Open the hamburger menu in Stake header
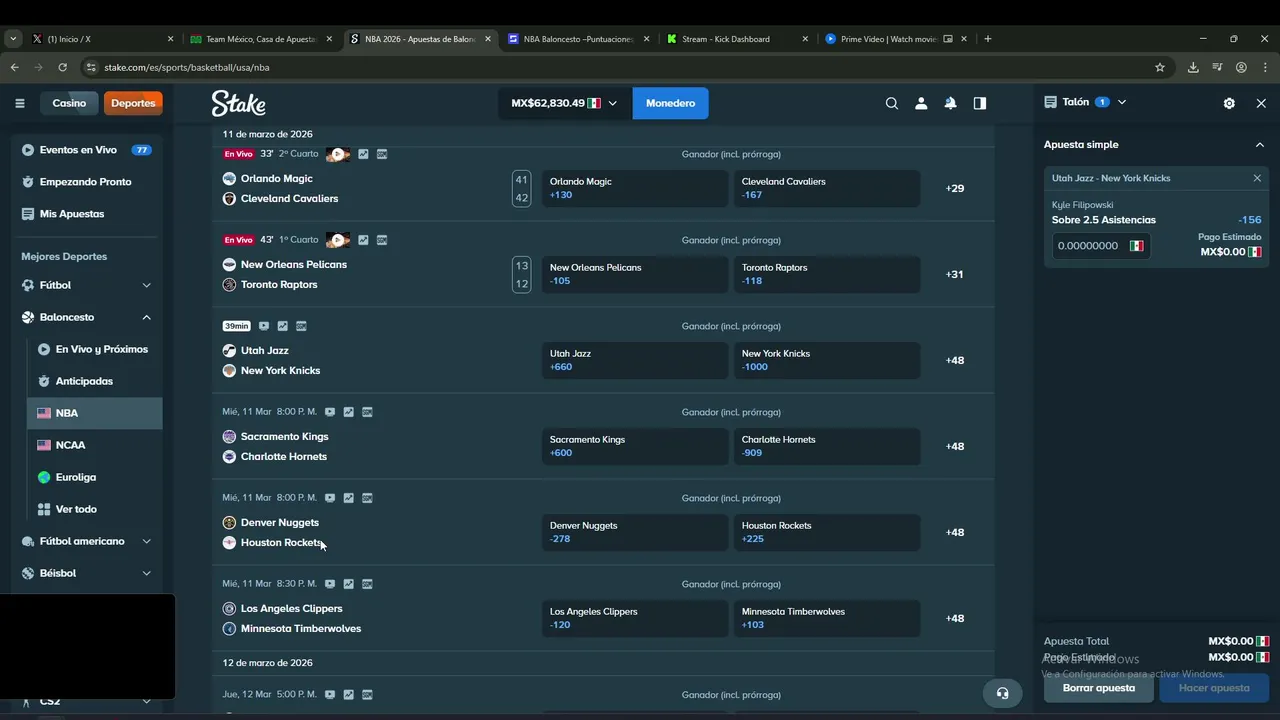This screenshot has width=1280, height=720. [19, 103]
